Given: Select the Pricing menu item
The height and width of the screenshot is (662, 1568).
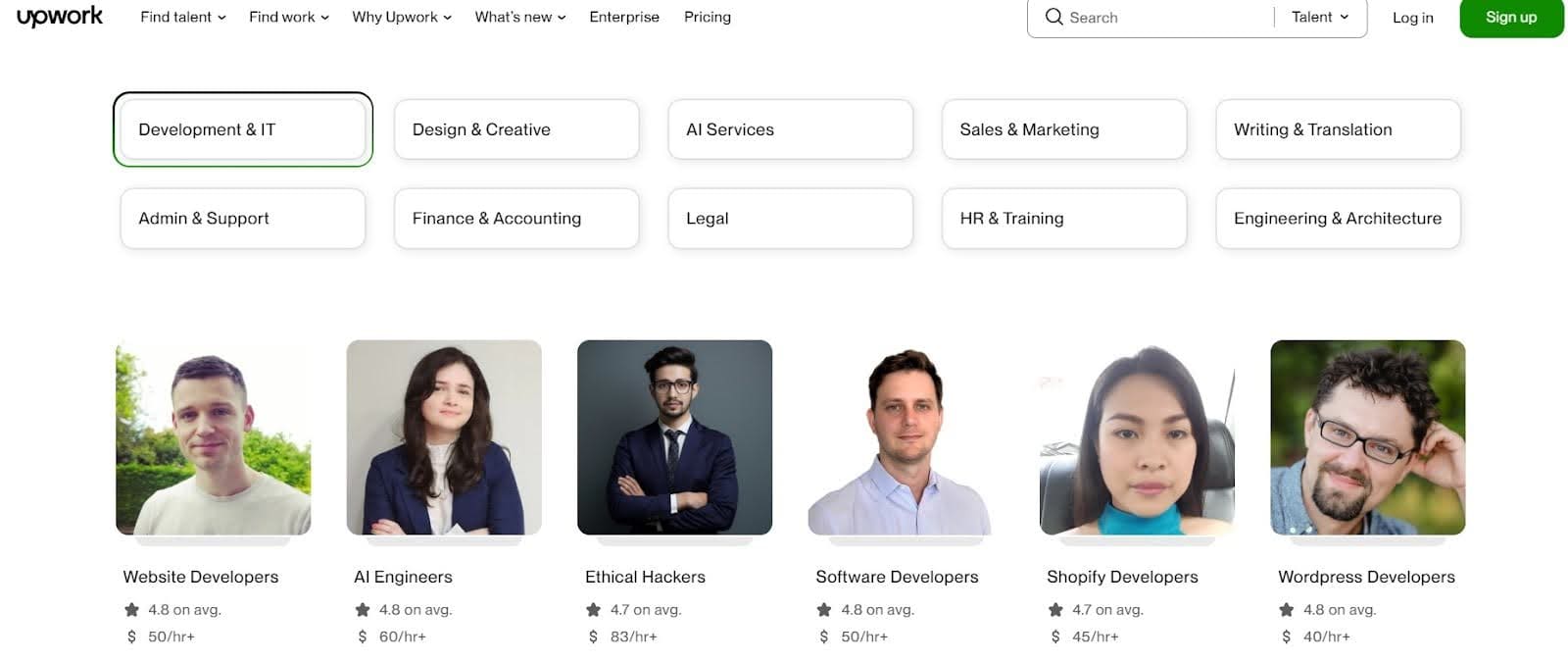Looking at the screenshot, I should 708,17.
